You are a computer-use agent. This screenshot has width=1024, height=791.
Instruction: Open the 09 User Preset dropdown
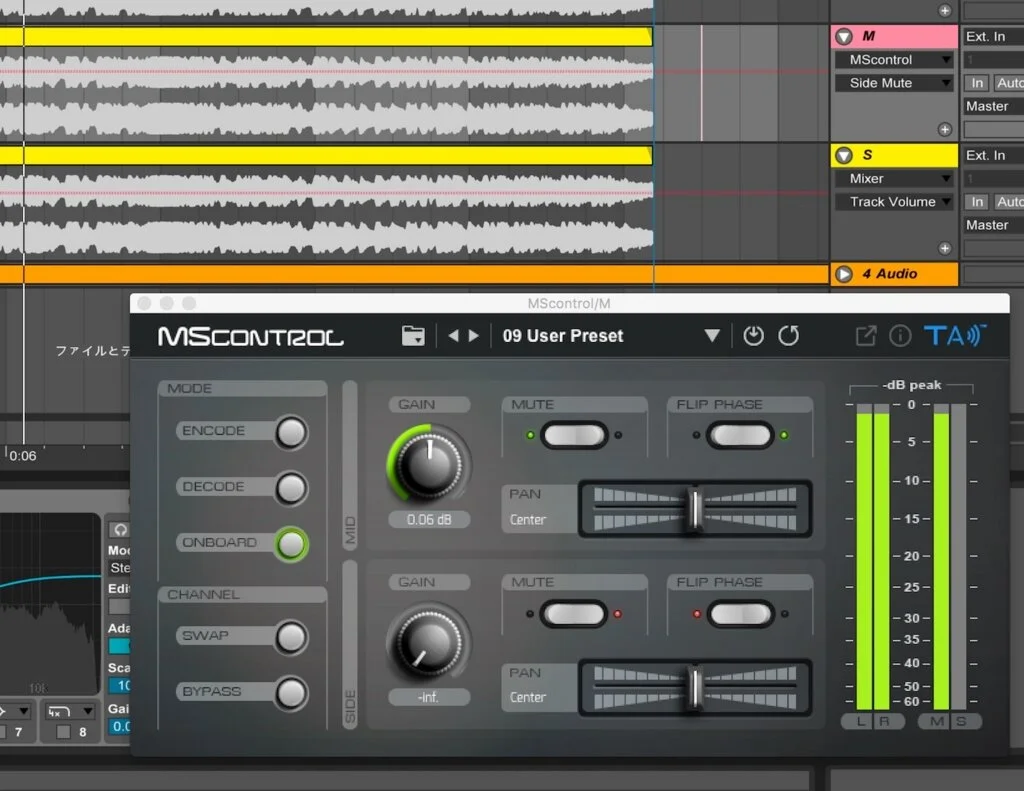point(712,336)
